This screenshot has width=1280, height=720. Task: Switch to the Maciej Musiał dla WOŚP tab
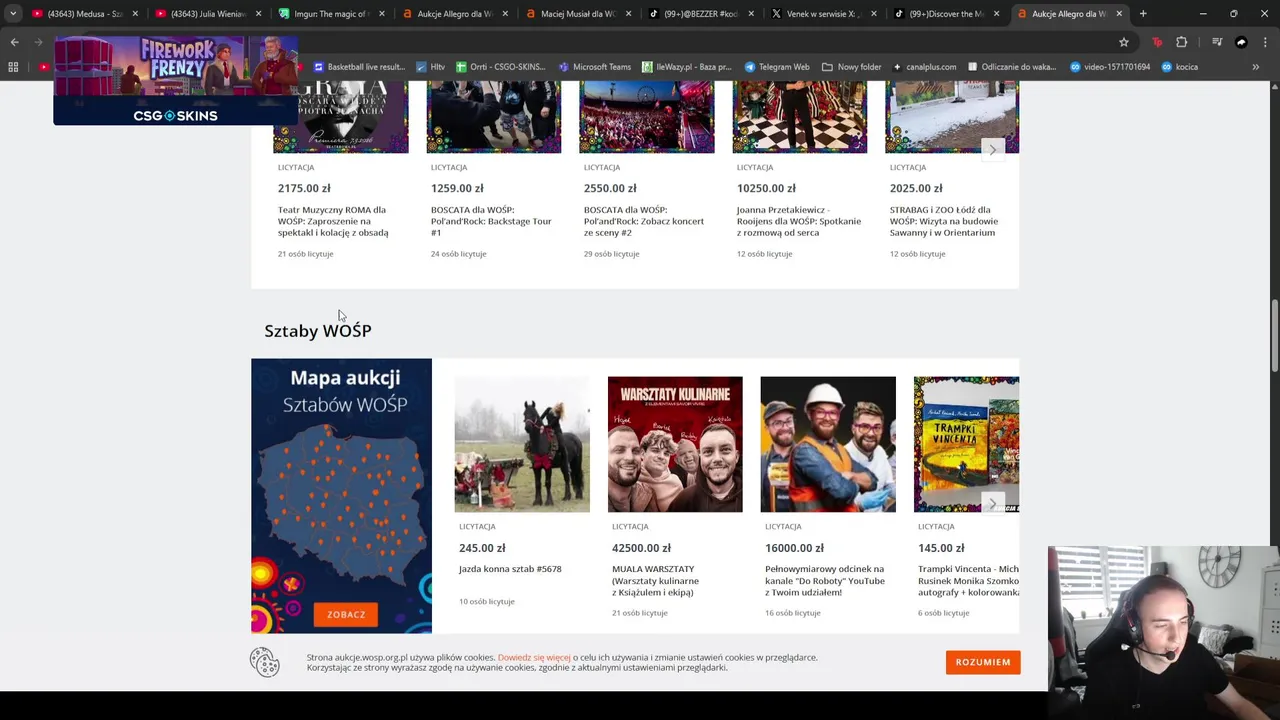[x=571, y=14]
